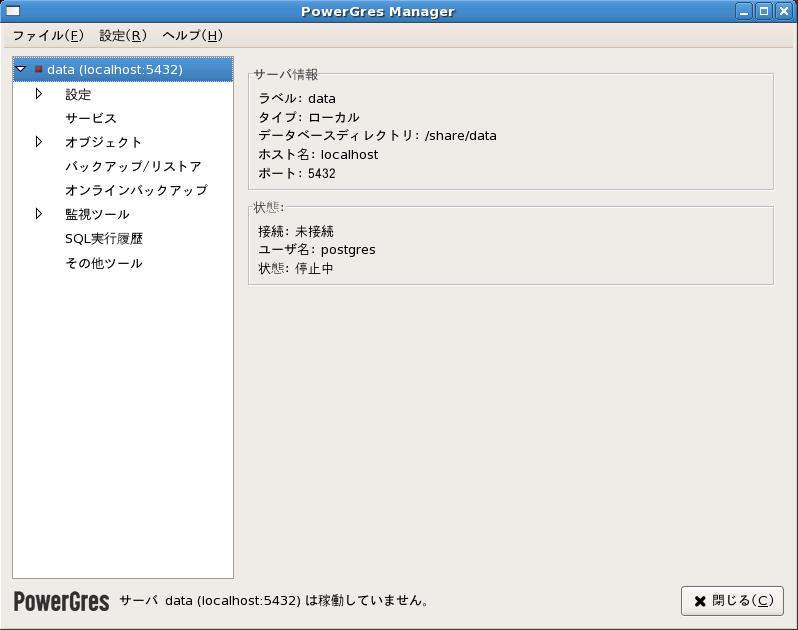Image resolution: width=798 pixels, height=630 pixels.
Task: Click the タイプ: ローカル text
Action: [x=308, y=117]
